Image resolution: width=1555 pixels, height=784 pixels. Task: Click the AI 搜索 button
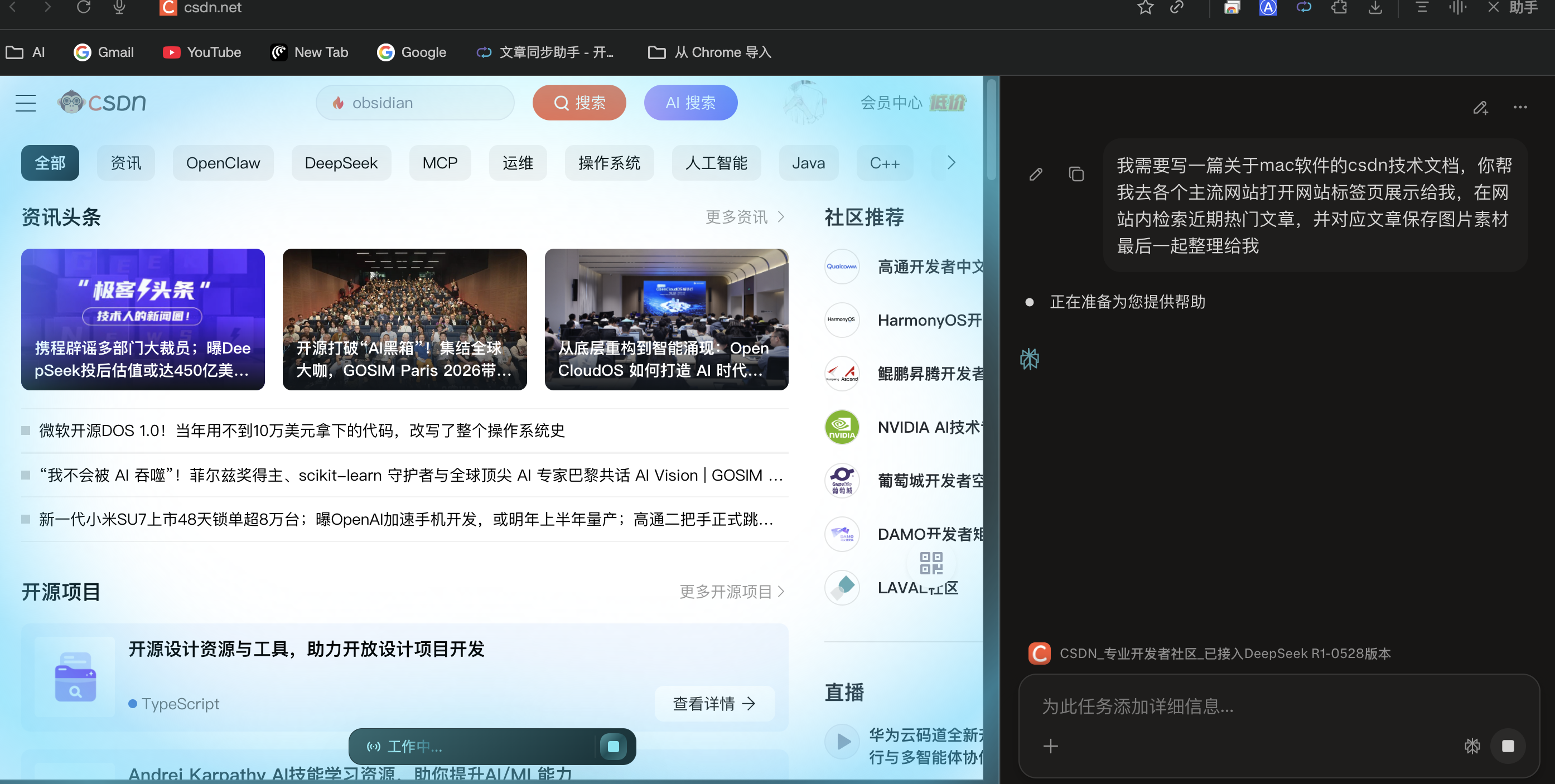[690, 103]
